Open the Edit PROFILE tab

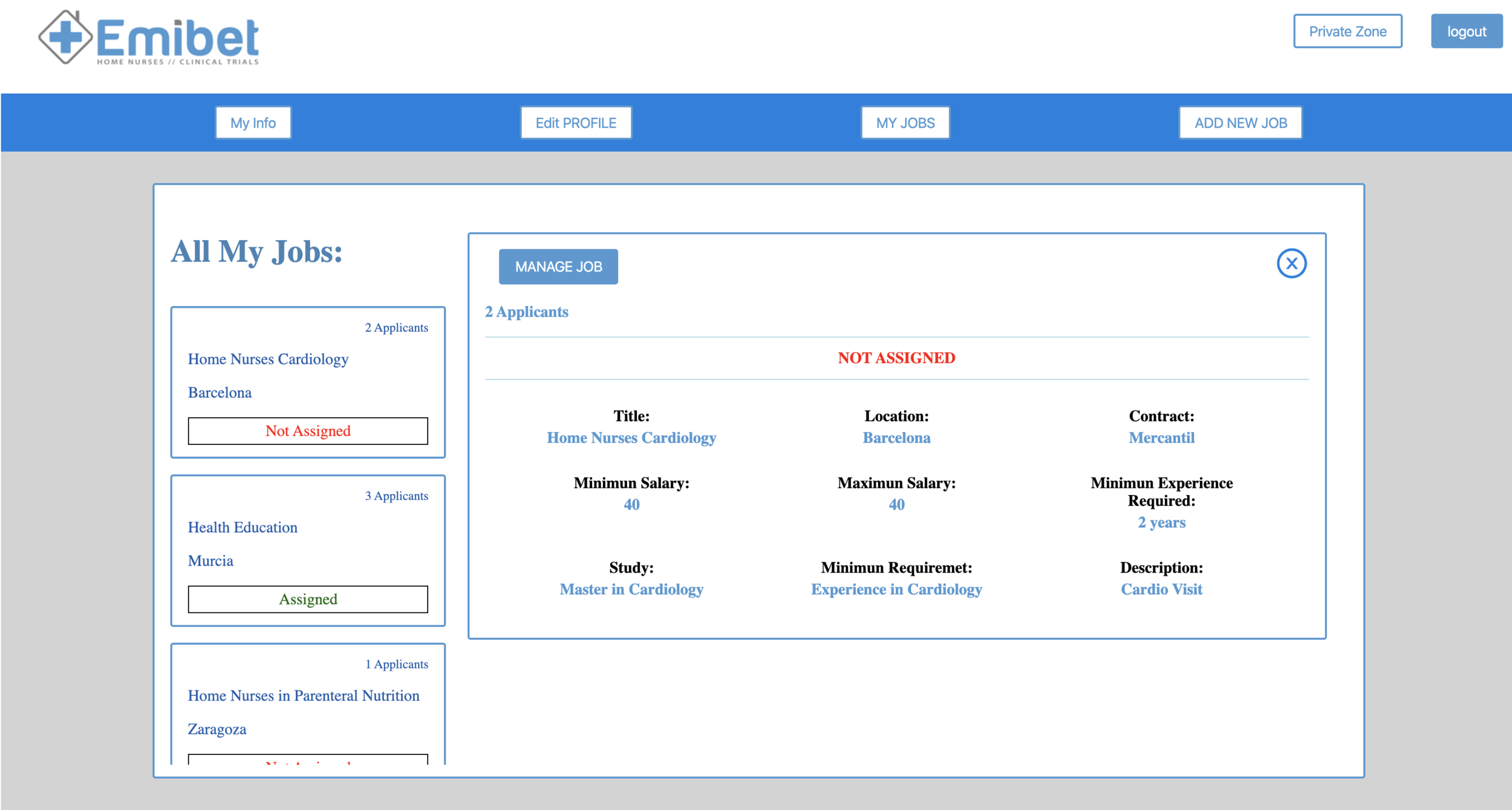click(x=575, y=123)
